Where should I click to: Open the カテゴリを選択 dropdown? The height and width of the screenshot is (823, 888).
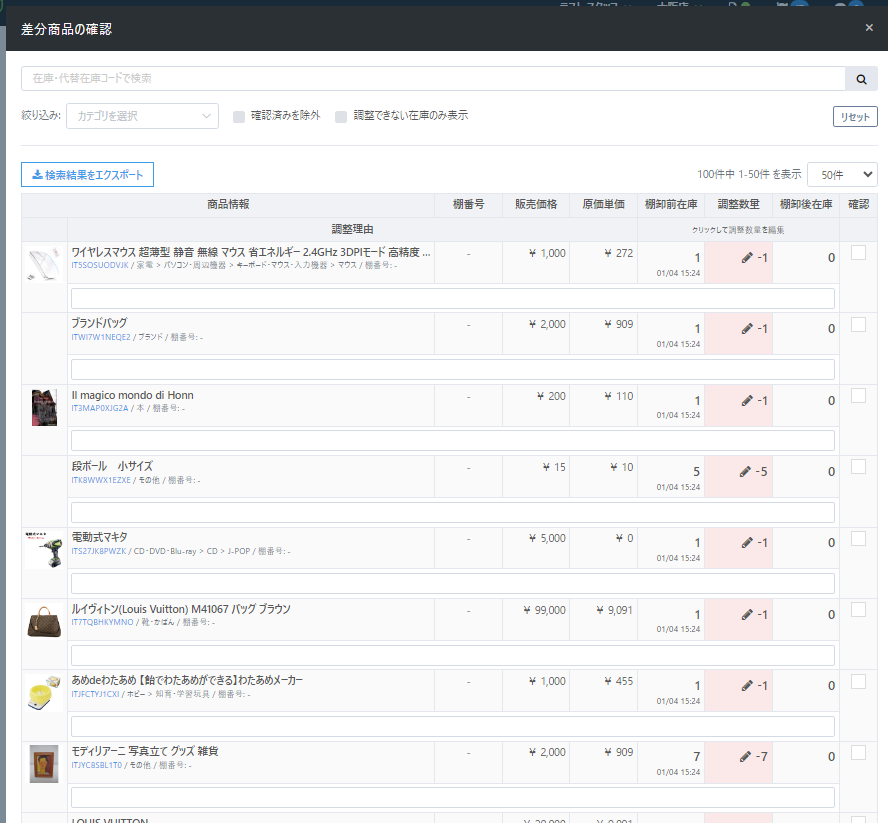tap(142, 116)
